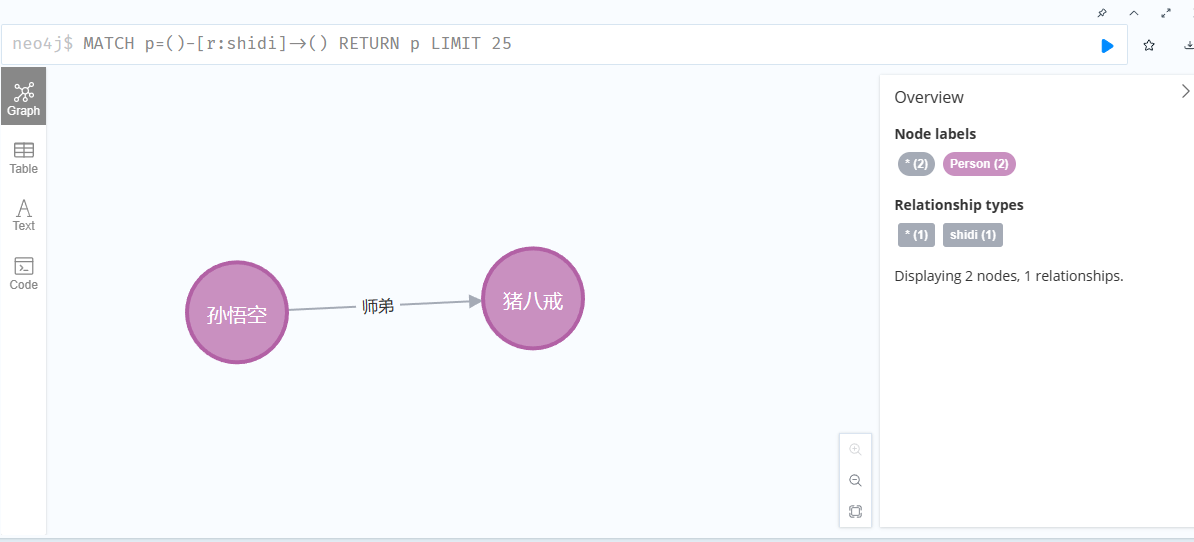
Task: Zoom in on the graph
Action: coord(855,449)
